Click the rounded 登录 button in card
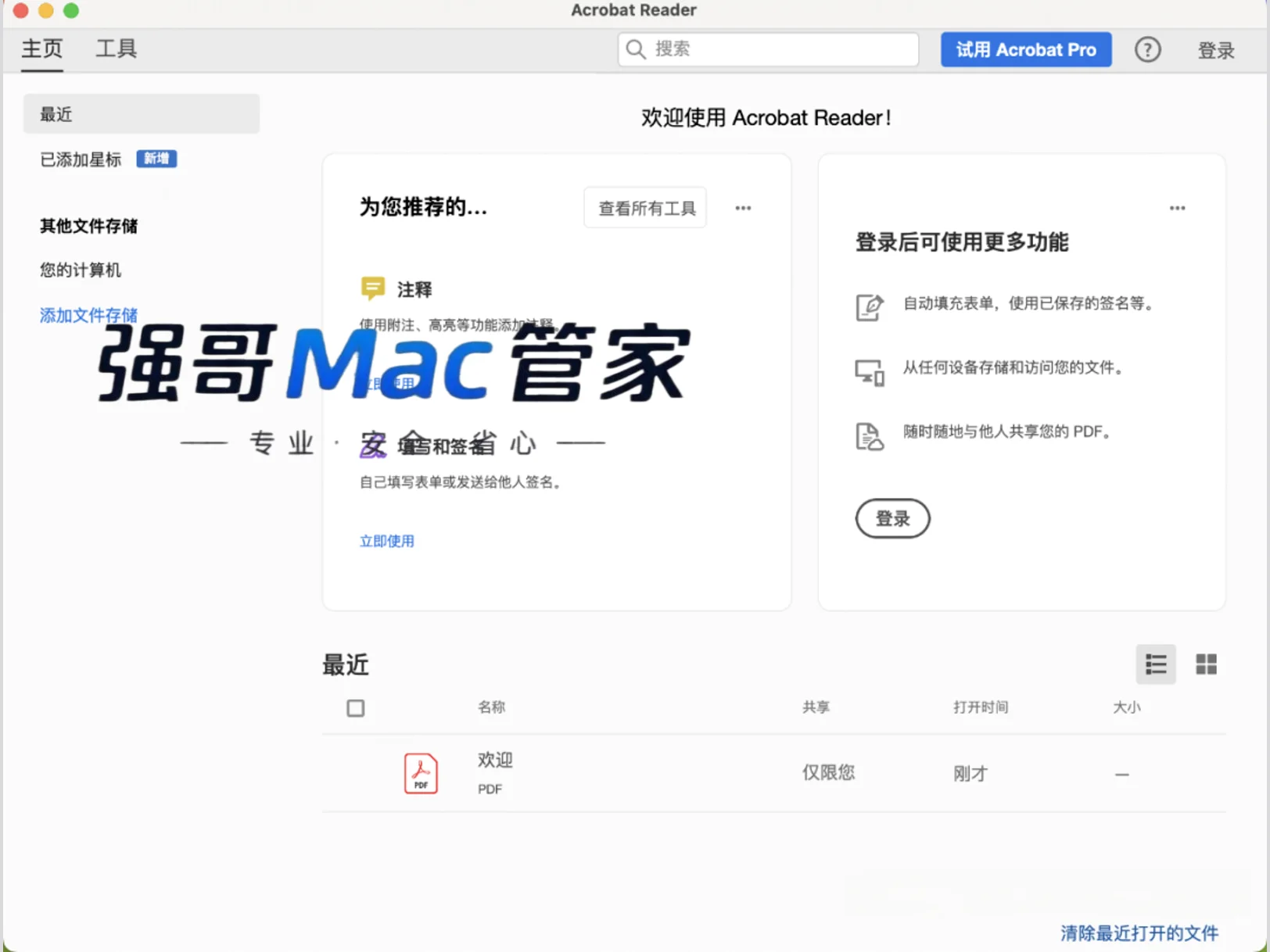Viewport: 1270px width, 952px height. [892, 518]
